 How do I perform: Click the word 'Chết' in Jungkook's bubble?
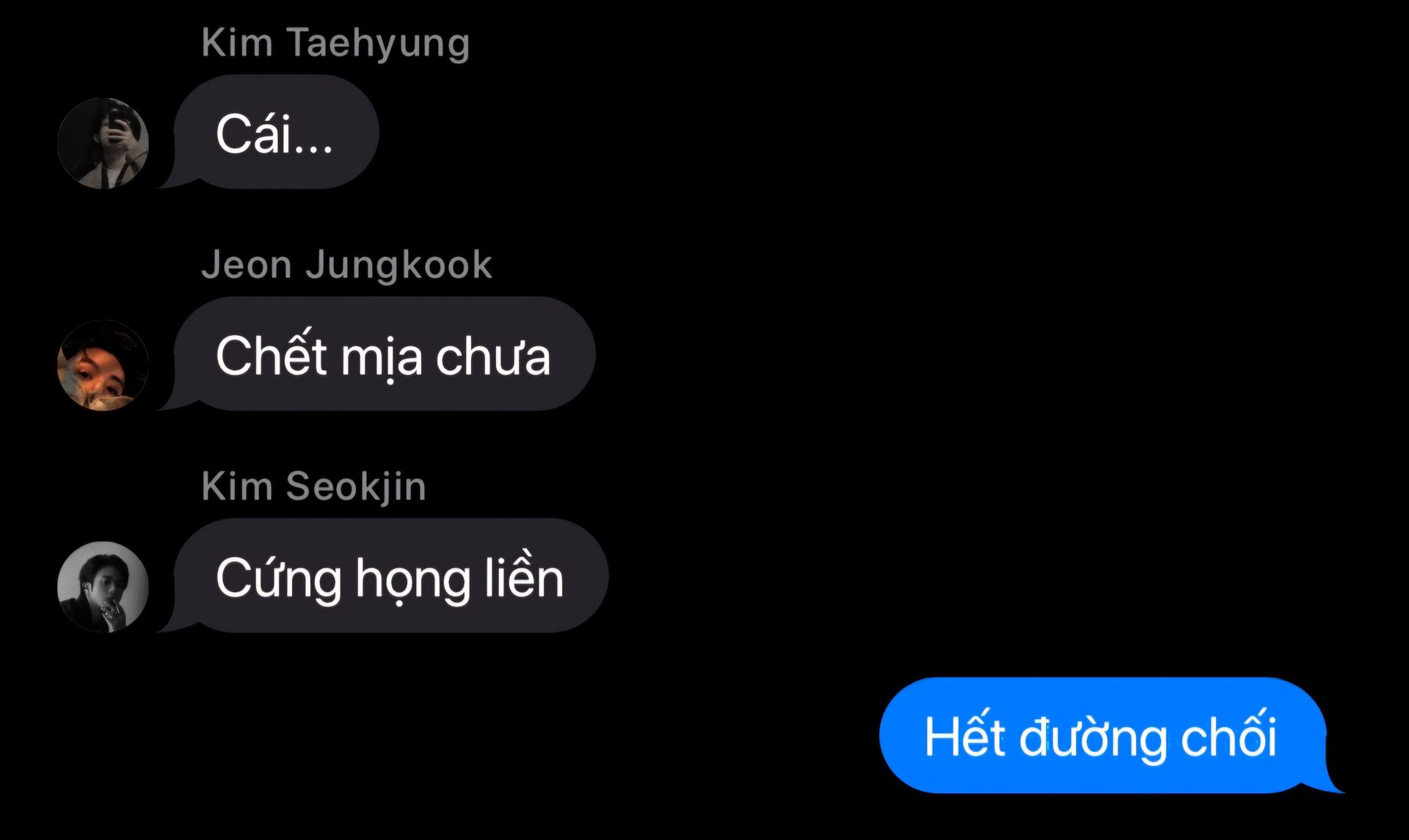tap(272, 354)
